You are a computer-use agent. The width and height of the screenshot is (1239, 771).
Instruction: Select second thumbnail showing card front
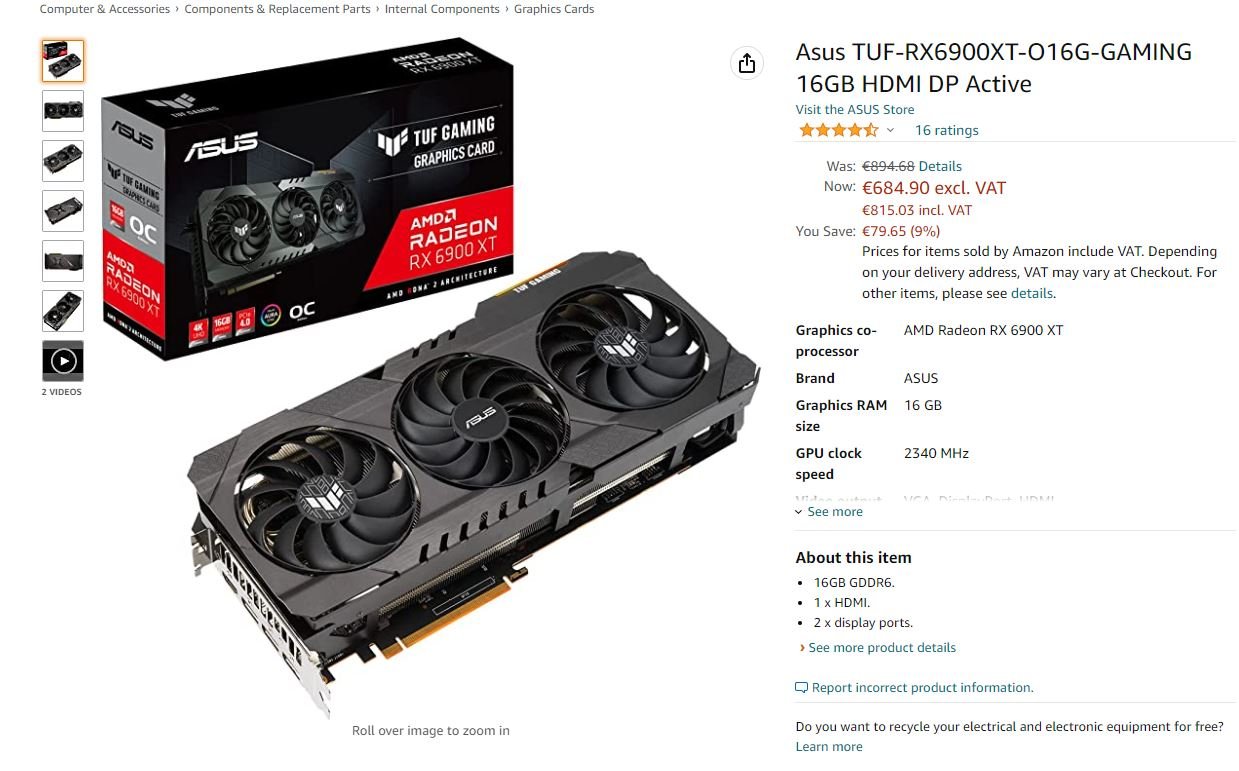pyautogui.click(x=63, y=111)
